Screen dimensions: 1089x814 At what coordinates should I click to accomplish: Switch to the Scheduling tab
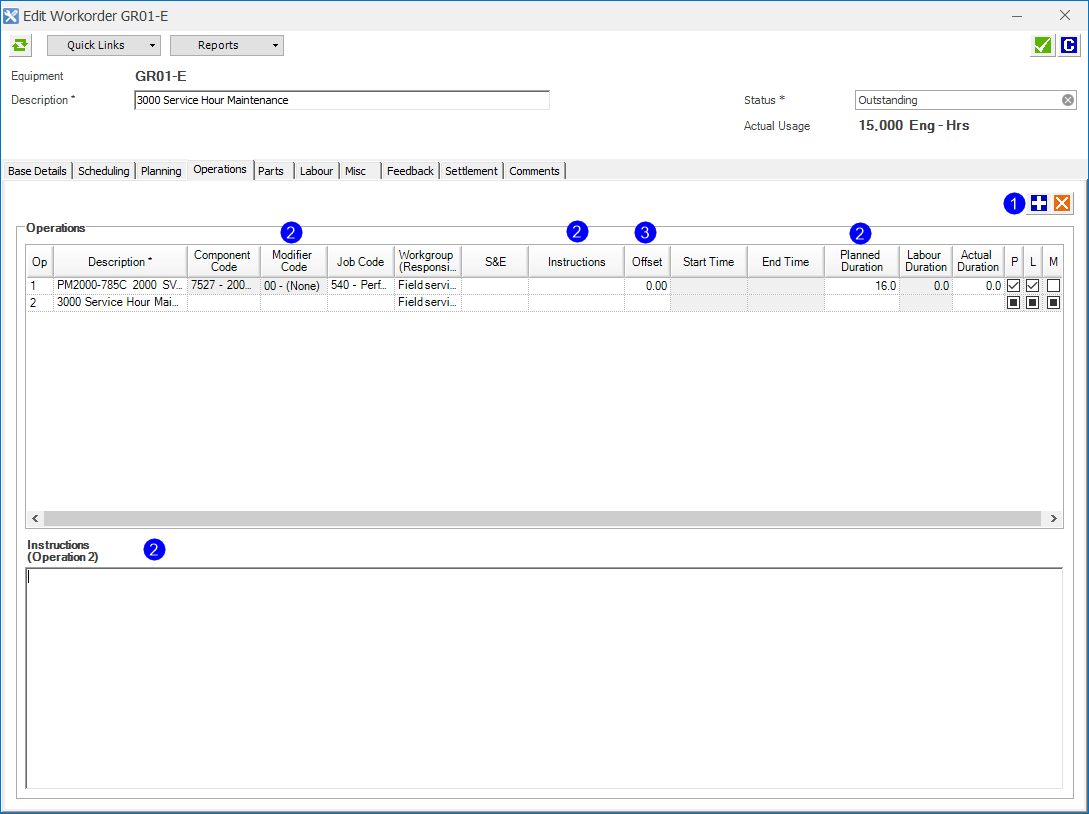103,171
